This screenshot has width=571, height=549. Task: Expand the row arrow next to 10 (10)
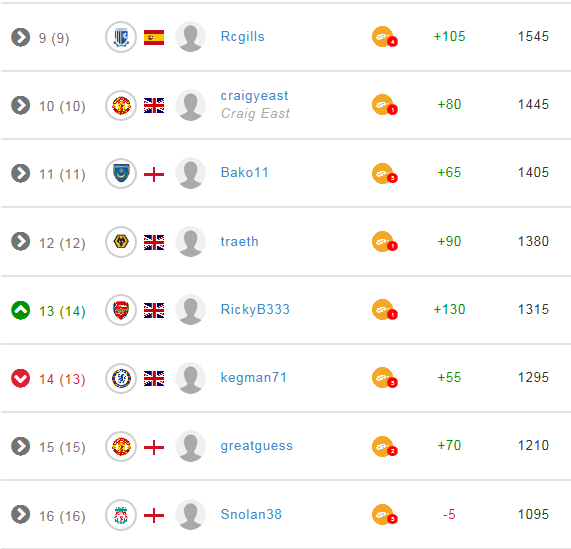(20, 105)
